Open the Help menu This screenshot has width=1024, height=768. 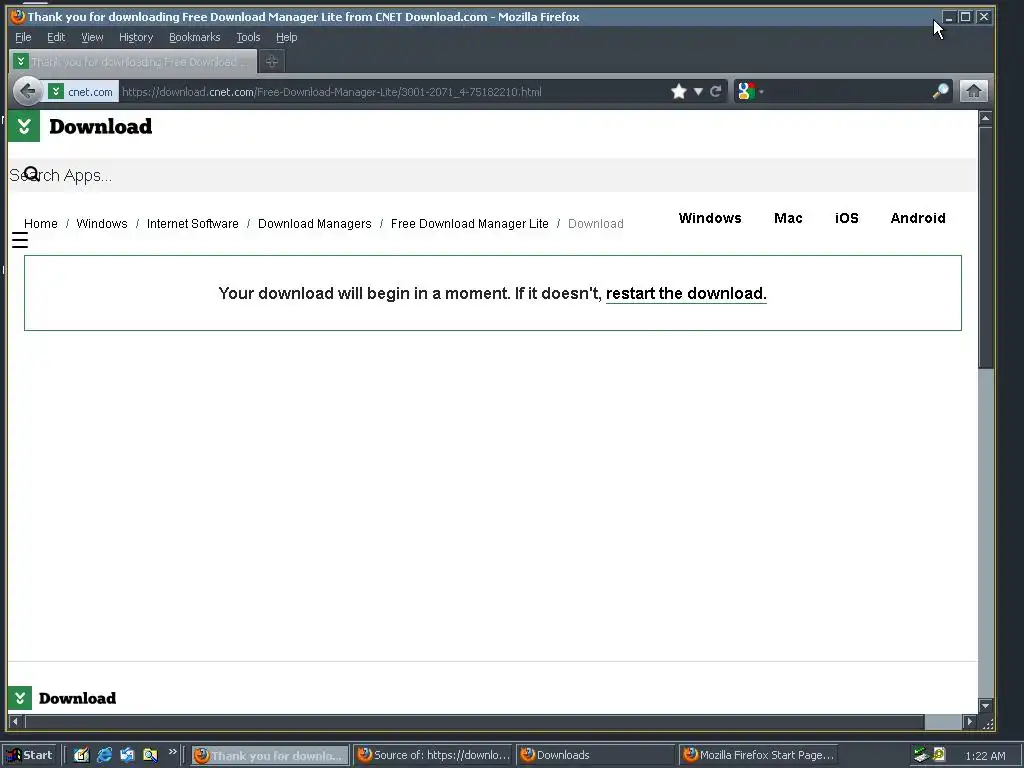click(x=286, y=37)
